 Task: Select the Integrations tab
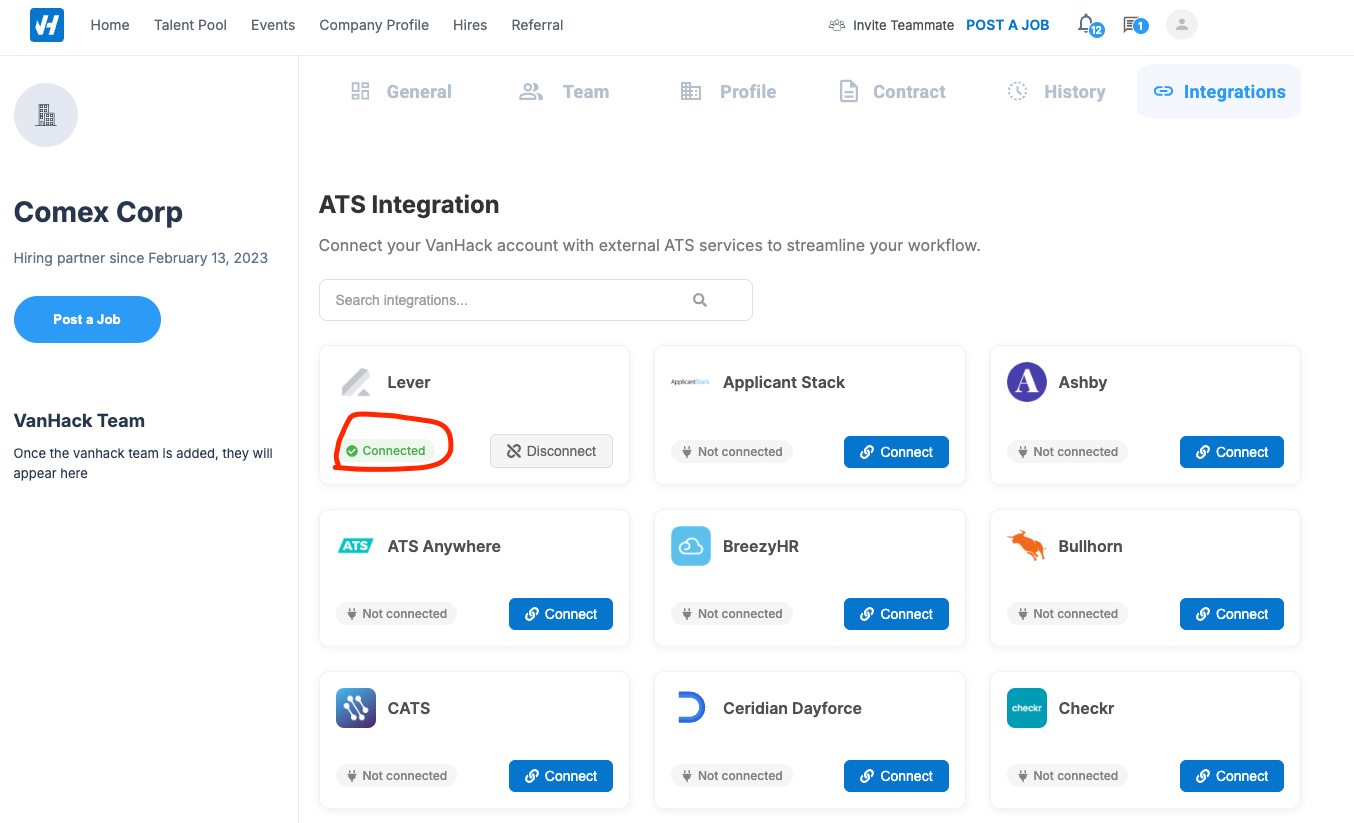tap(1219, 92)
